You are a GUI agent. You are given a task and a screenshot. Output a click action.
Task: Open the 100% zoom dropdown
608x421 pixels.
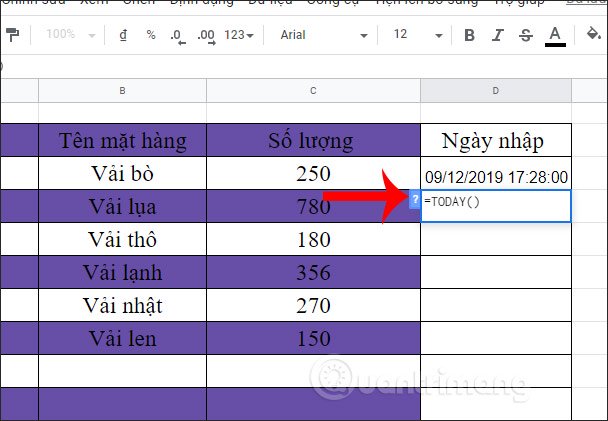[71, 35]
